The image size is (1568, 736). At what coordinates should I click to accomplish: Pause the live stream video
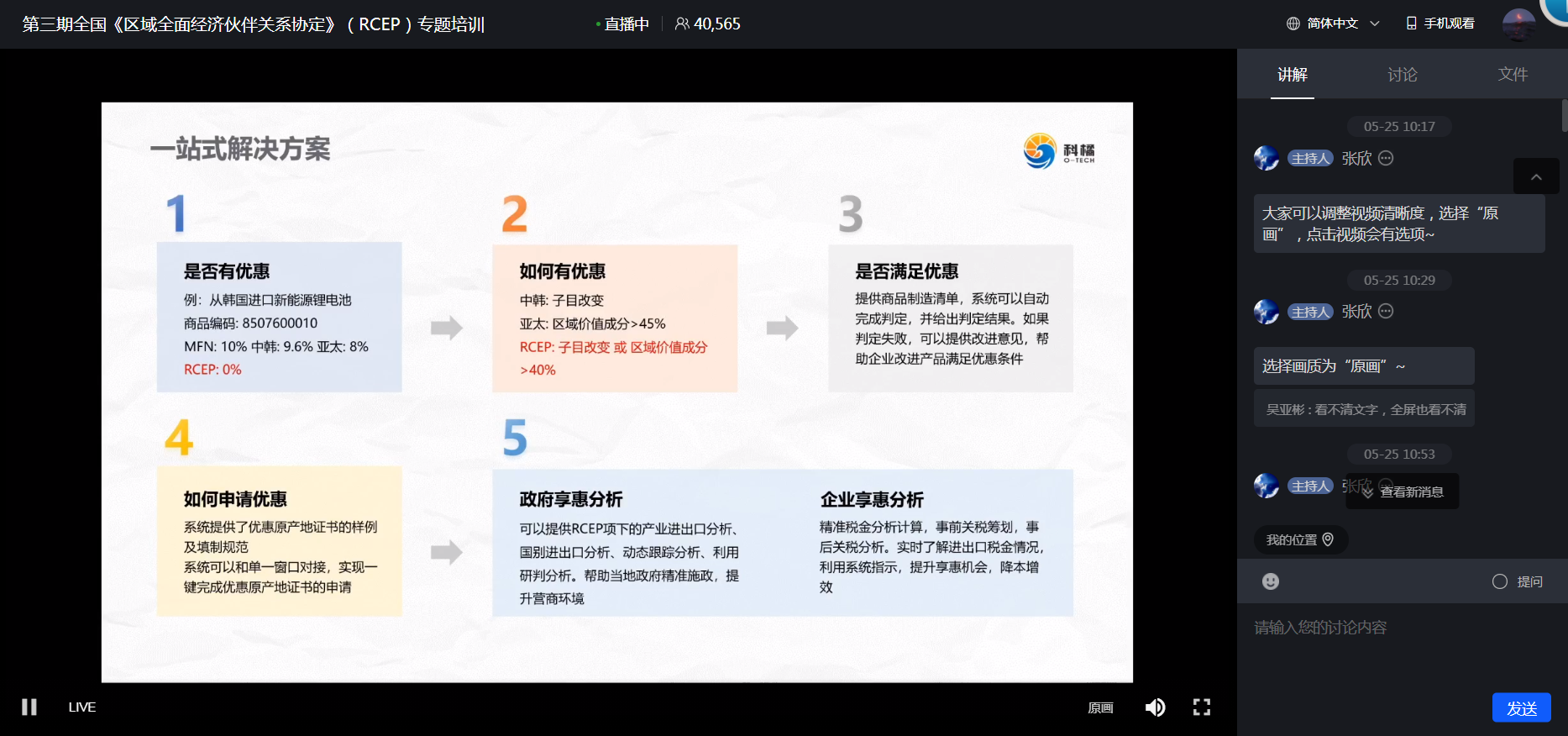coord(29,707)
